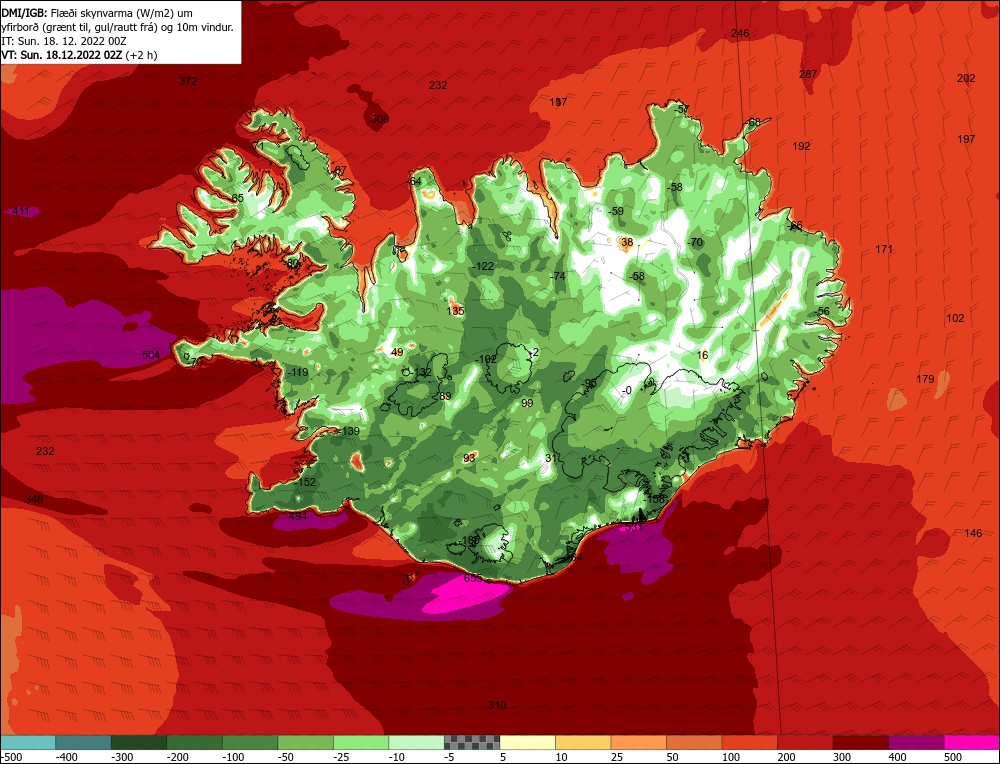1000x764 pixels.
Task: Click the land value 135 on the map
Action: (455, 311)
